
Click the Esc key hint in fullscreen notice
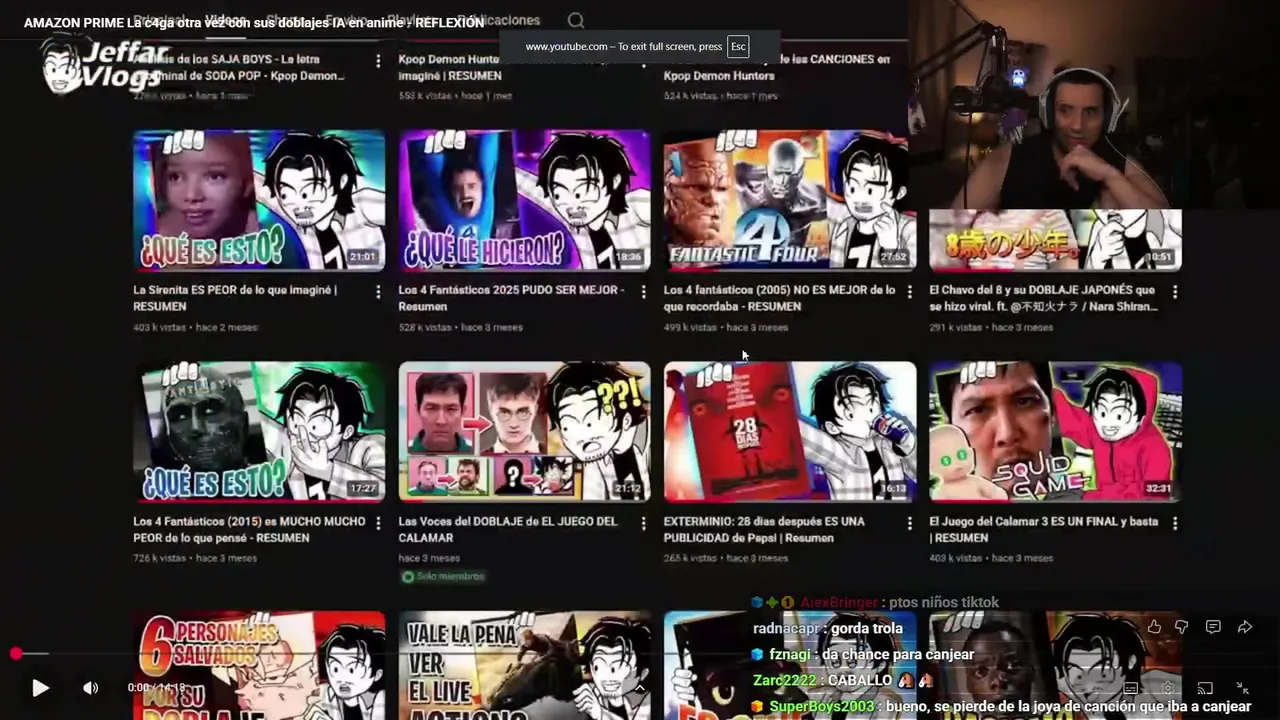(738, 46)
